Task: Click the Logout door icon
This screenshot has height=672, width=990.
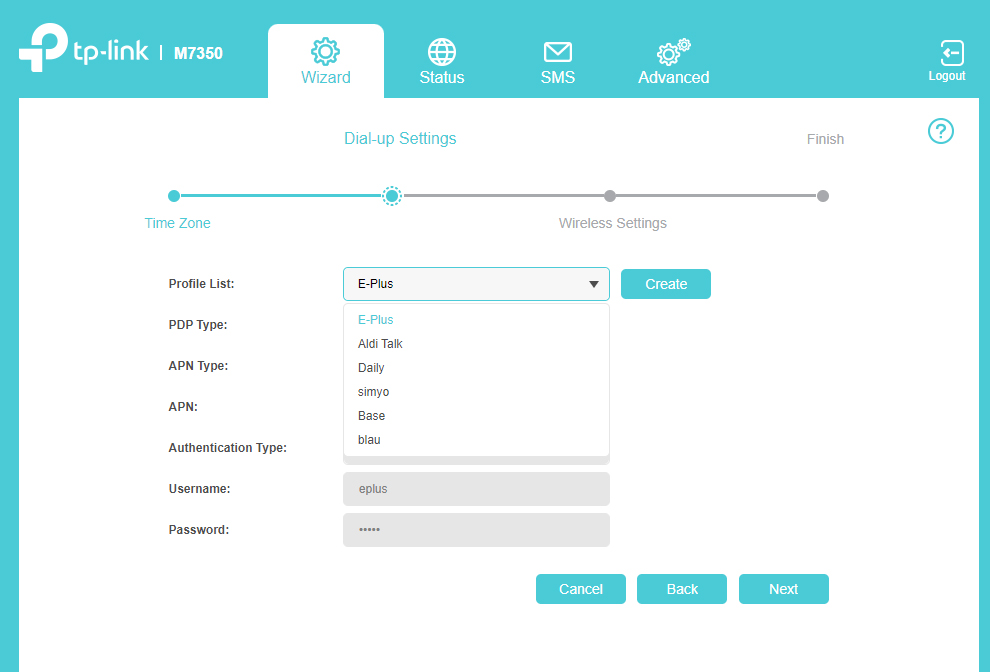Action: (951, 53)
